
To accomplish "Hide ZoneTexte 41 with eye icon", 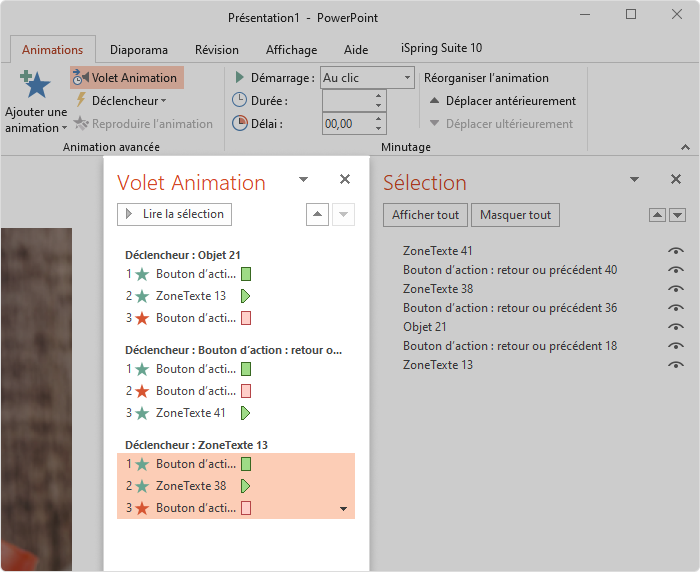I will click(676, 251).
